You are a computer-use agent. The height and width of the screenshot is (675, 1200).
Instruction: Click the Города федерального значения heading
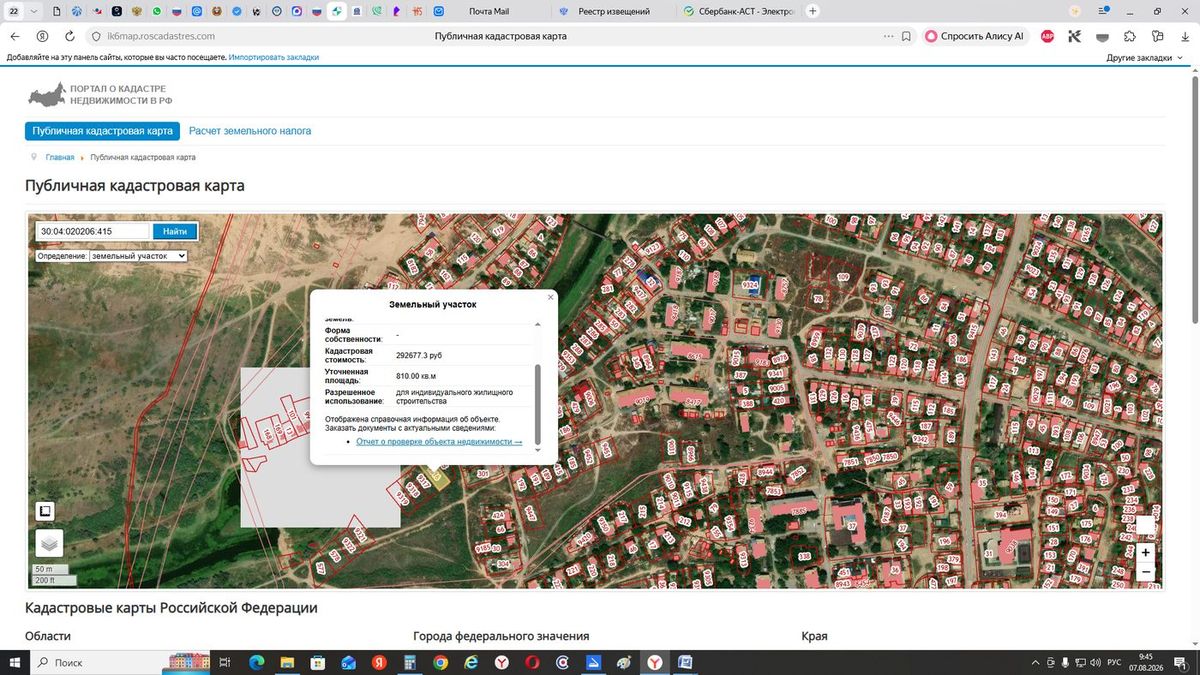point(501,636)
